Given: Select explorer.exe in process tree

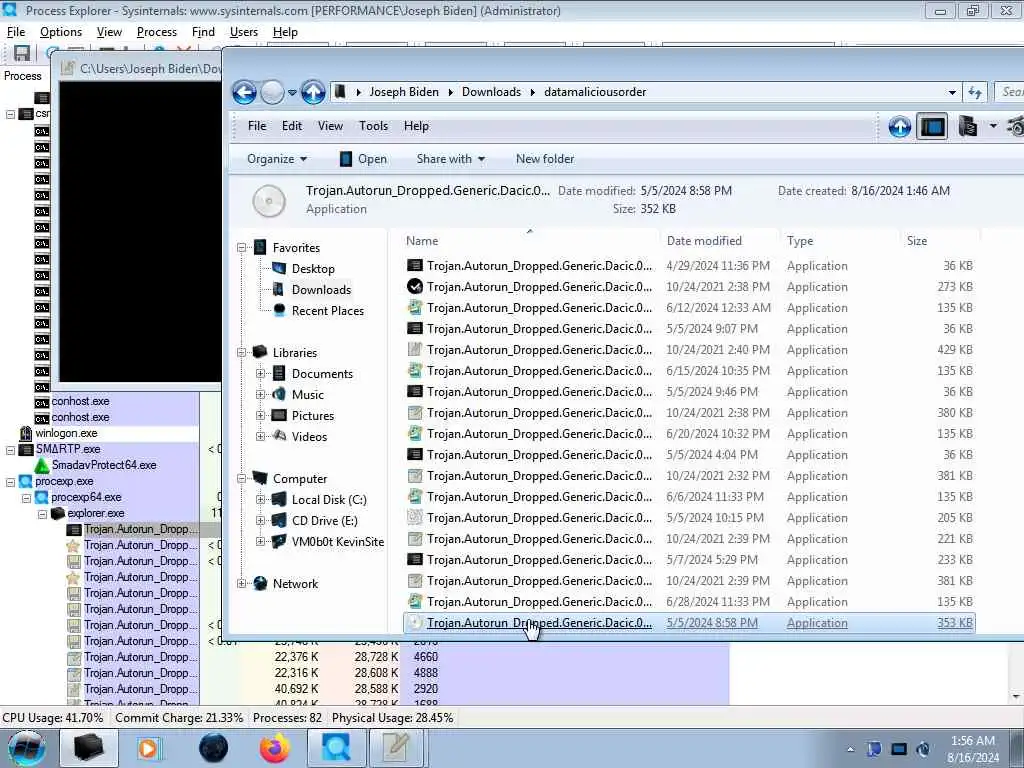Looking at the screenshot, I should 95,513.
